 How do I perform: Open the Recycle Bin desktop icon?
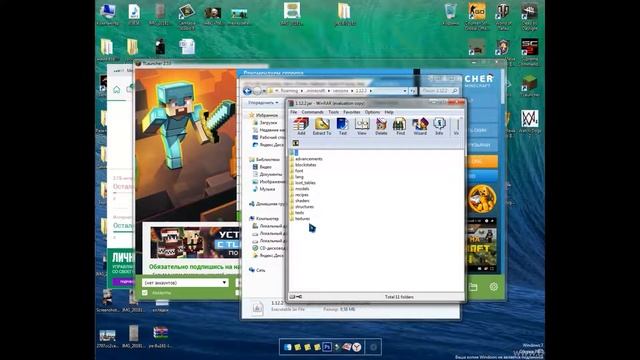pyautogui.click(x=451, y=14)
